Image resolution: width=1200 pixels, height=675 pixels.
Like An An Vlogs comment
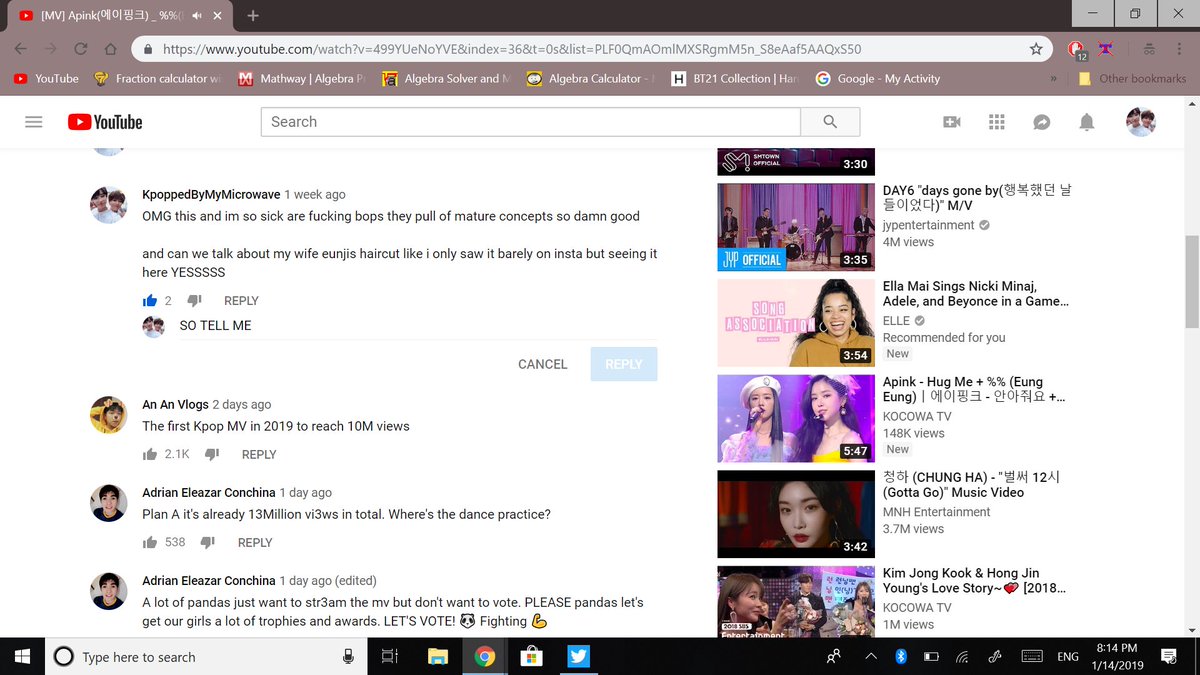pyautogui.click(x=151, y=454)
